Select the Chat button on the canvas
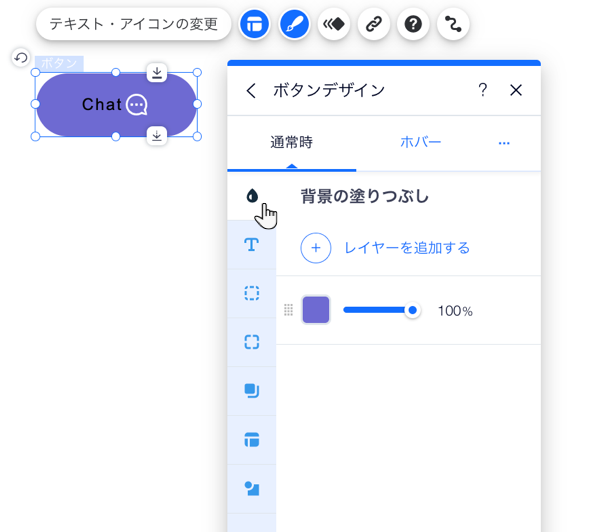The width and height of the screenshot is (600, 532). pyautogui.click(x=116, y=104)
